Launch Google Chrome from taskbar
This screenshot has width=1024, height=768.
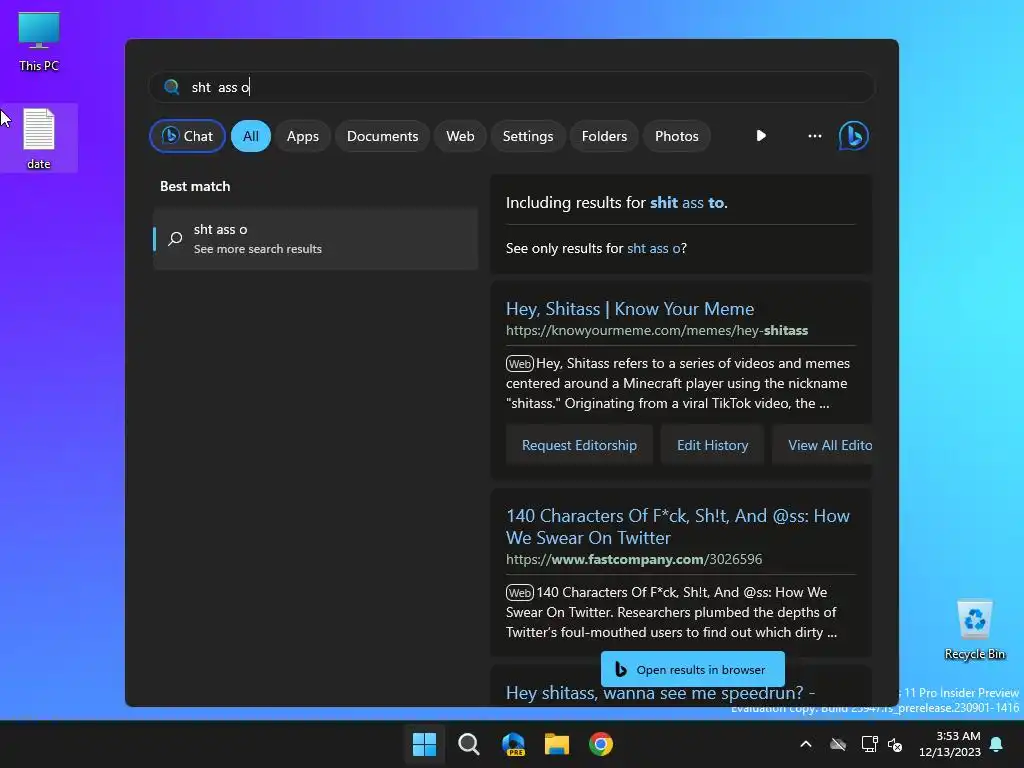click(x=601, y=744)
